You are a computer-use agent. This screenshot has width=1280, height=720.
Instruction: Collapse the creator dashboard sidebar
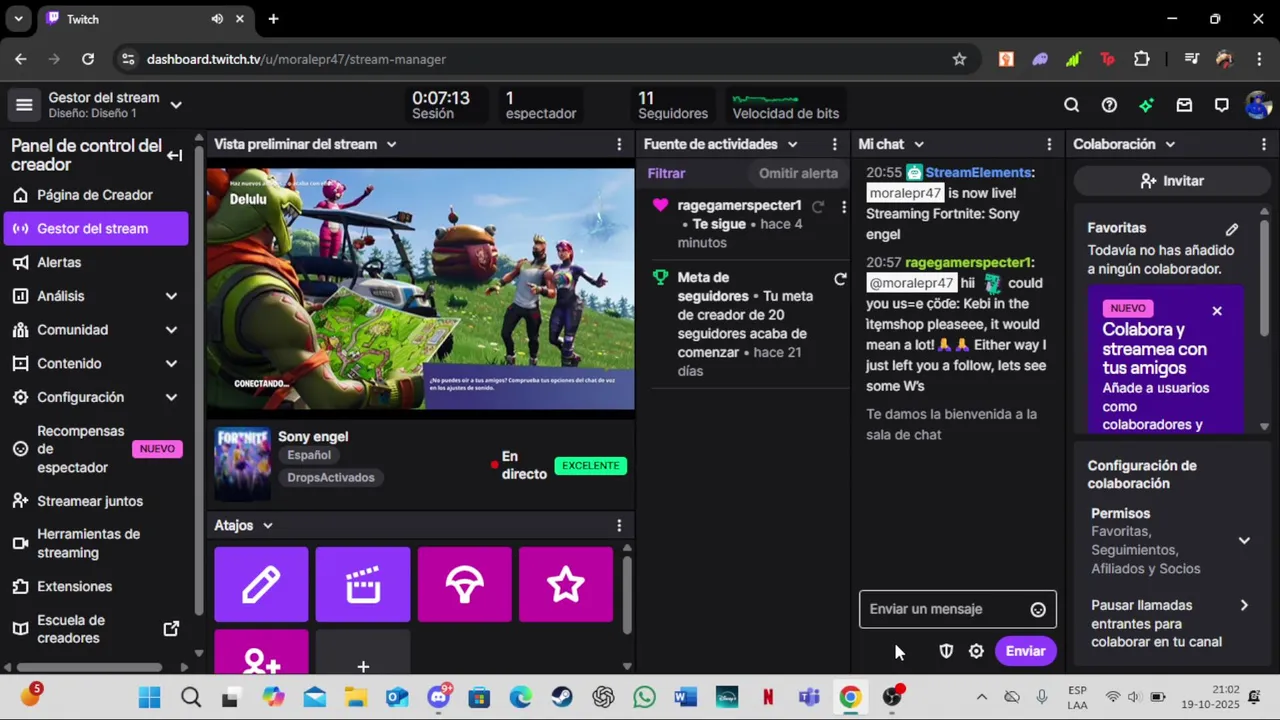[174, 155]
